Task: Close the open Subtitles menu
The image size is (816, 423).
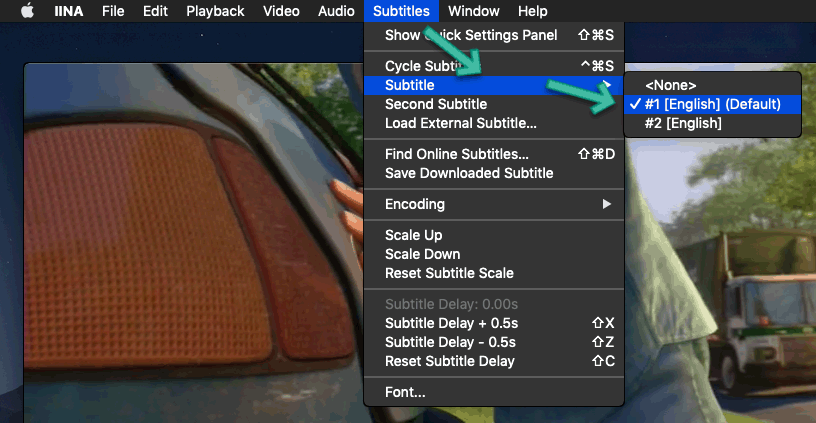Action: coord(401,11)
